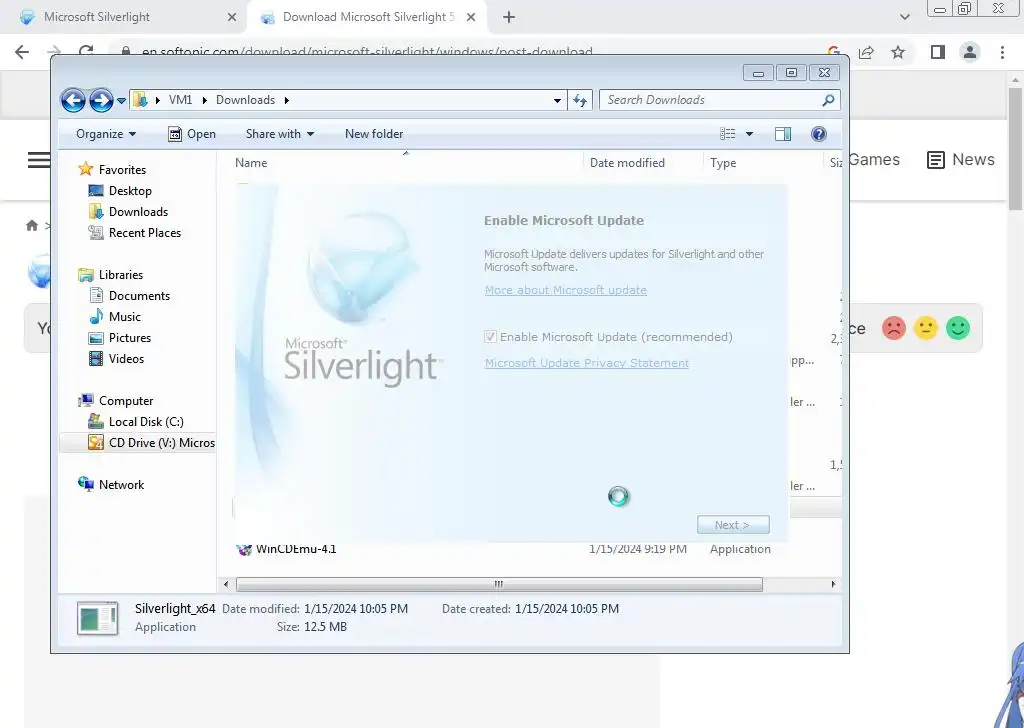This screenshot has height=728, width=1024.
Task: Click scrollbar right arrow
Action: pos(833,584)
